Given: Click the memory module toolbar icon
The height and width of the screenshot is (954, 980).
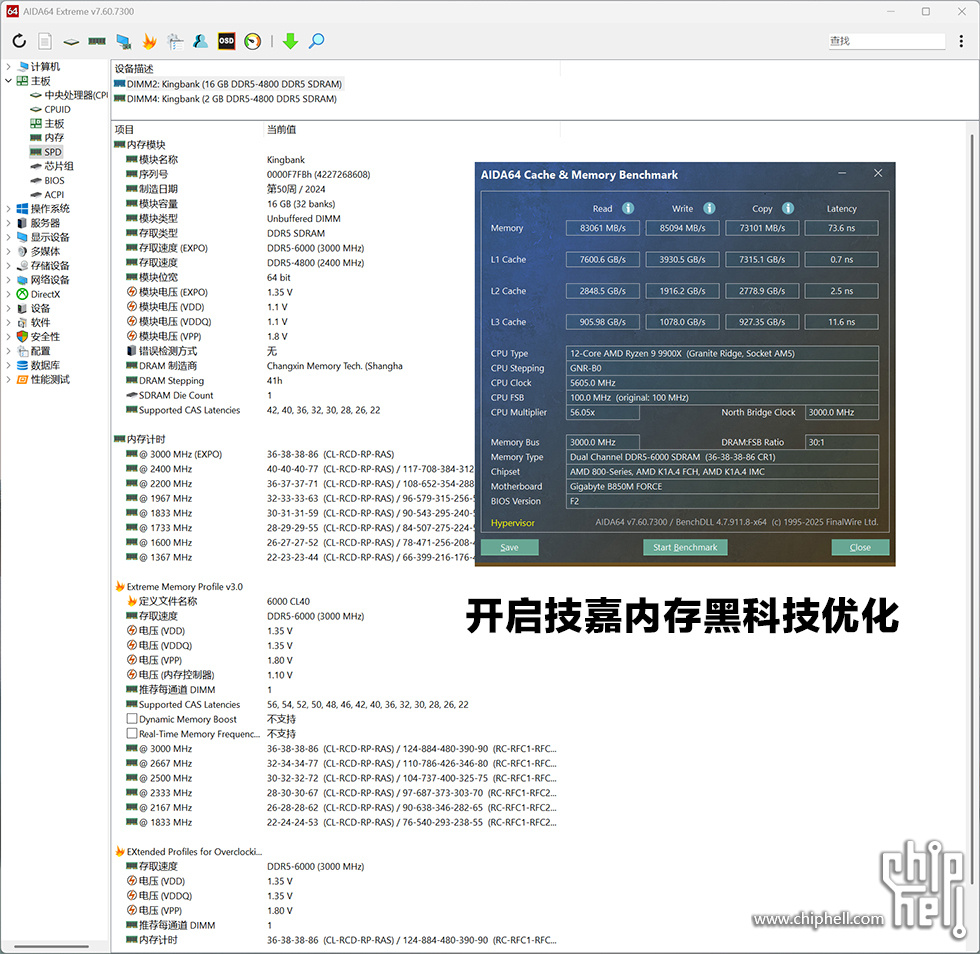Looking at the screenshot, I should click(97, 41).
